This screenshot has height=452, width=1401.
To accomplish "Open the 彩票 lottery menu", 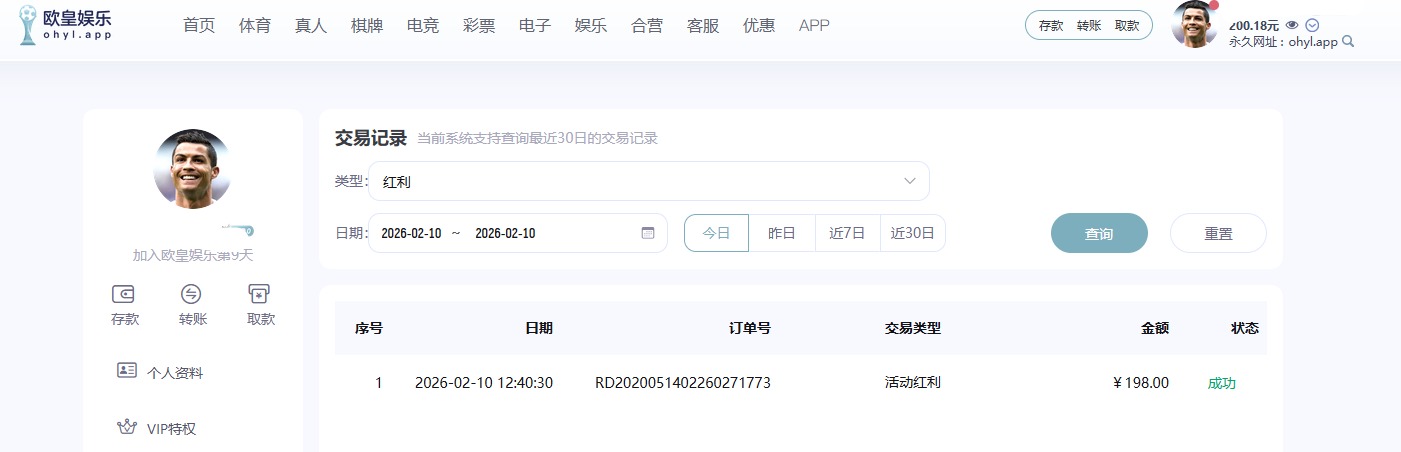I will pyautogui.click(x=479, y=26).
